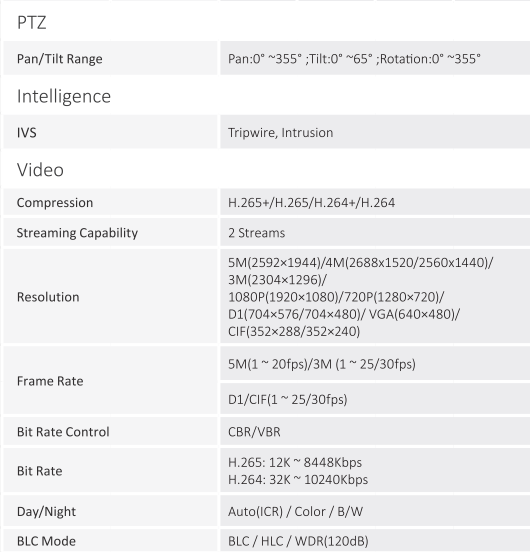Viewport: 530px width, 552px height.
Task: Click the H.265+/H.265/H.264+/H.264 value
Action: pyautogui.click(x=311, y=202)
